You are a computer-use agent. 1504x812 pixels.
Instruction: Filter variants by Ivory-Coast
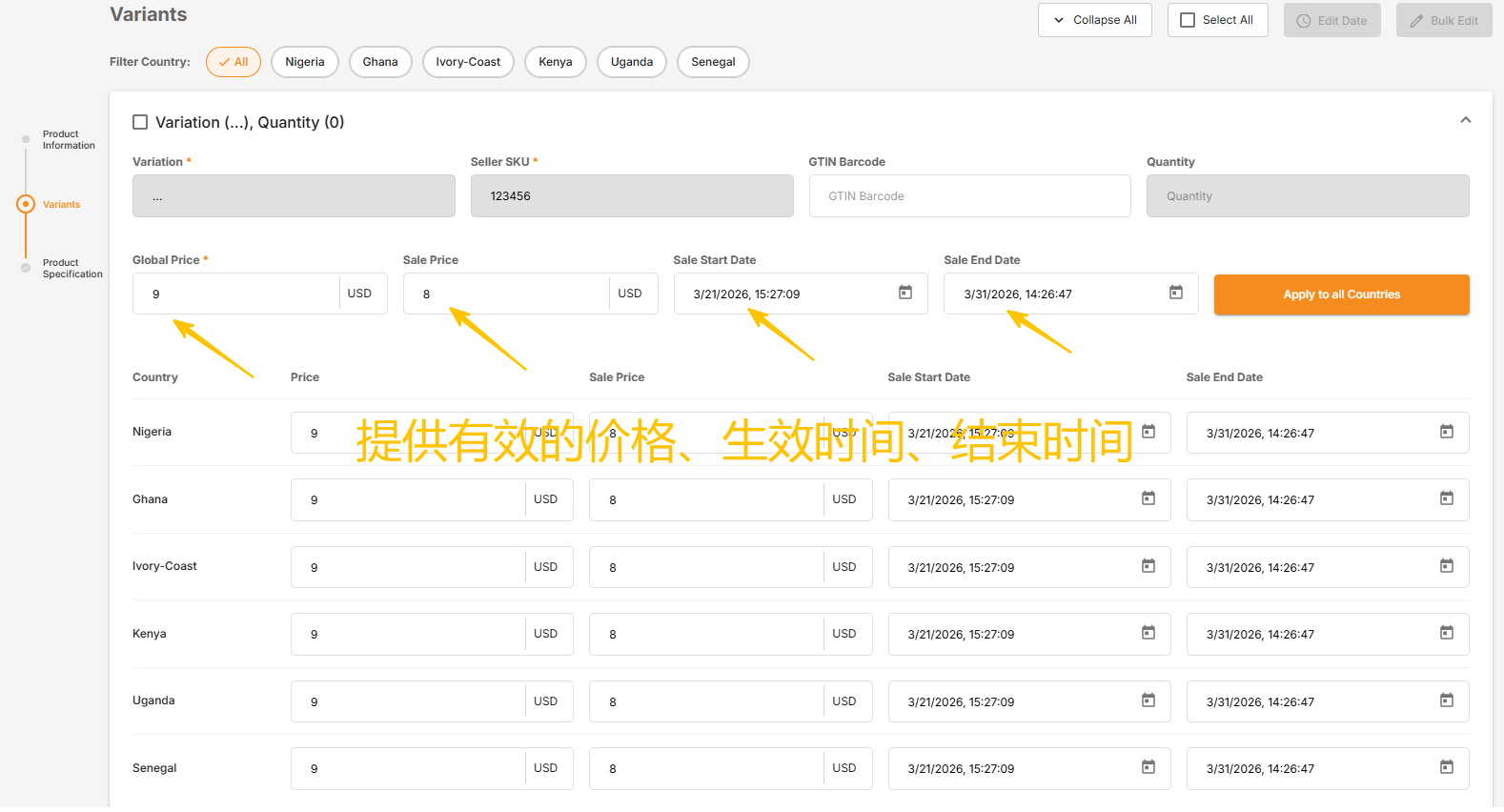[x=468, y=62]
